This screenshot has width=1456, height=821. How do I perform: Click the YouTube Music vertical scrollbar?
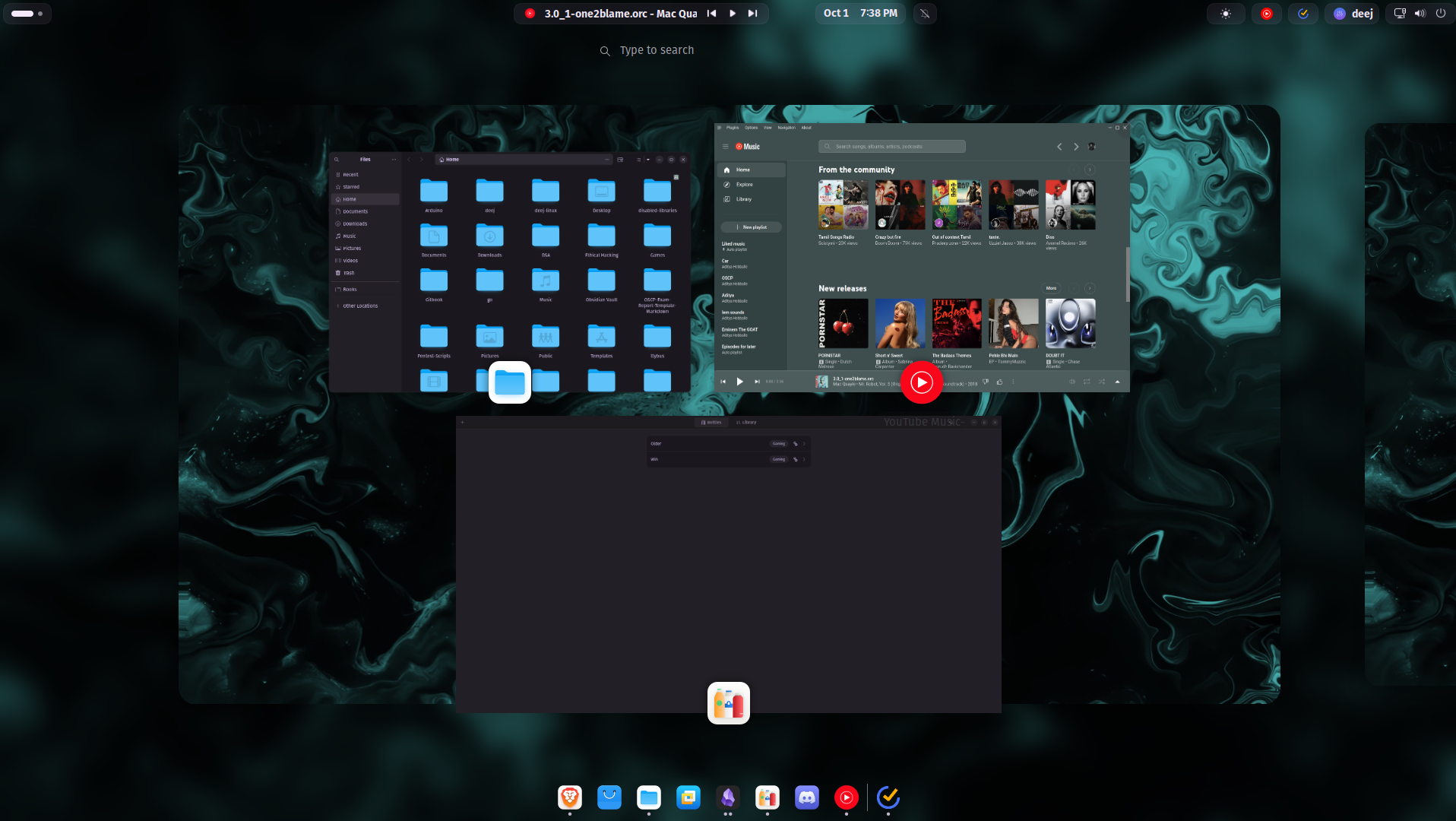(1128, 274)
